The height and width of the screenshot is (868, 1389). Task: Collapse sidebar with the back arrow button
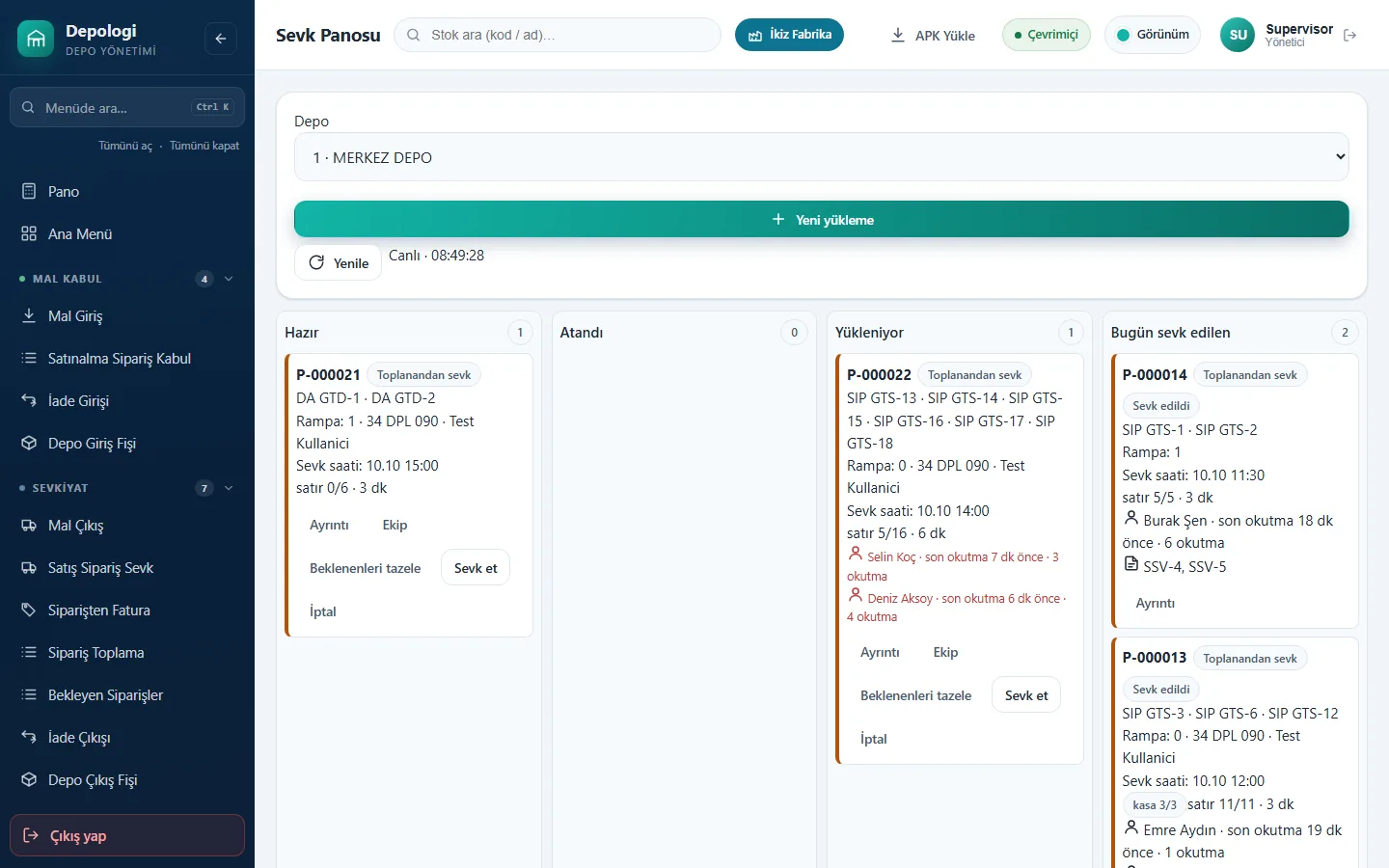click(221, 39)
